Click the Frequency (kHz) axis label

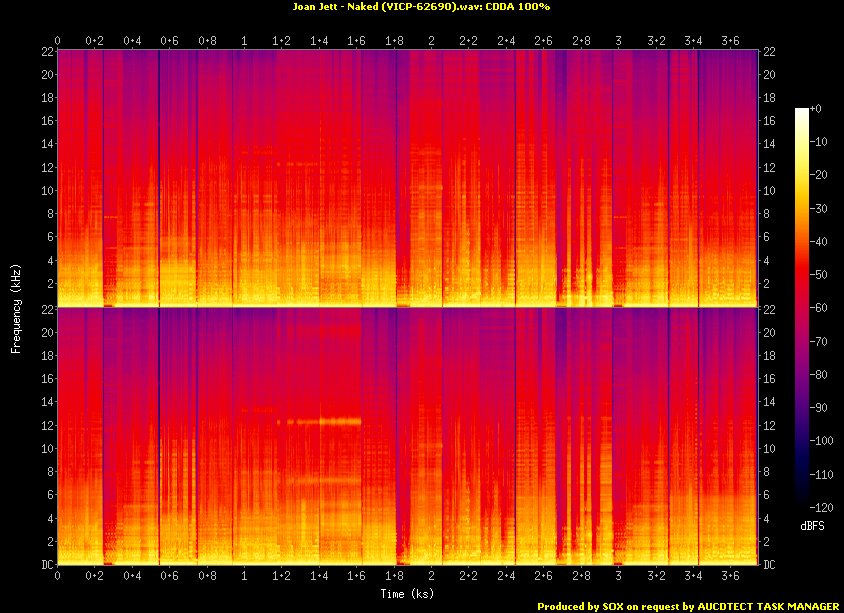tap(16, 307)
